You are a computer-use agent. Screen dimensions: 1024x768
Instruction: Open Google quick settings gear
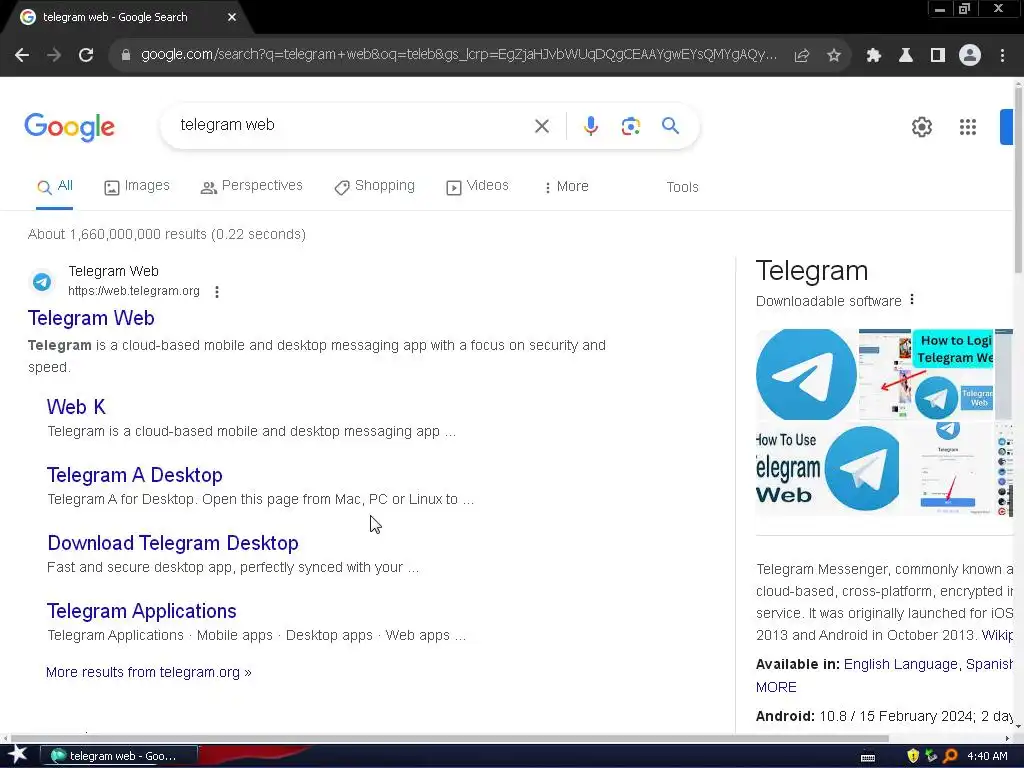[922, 127]
